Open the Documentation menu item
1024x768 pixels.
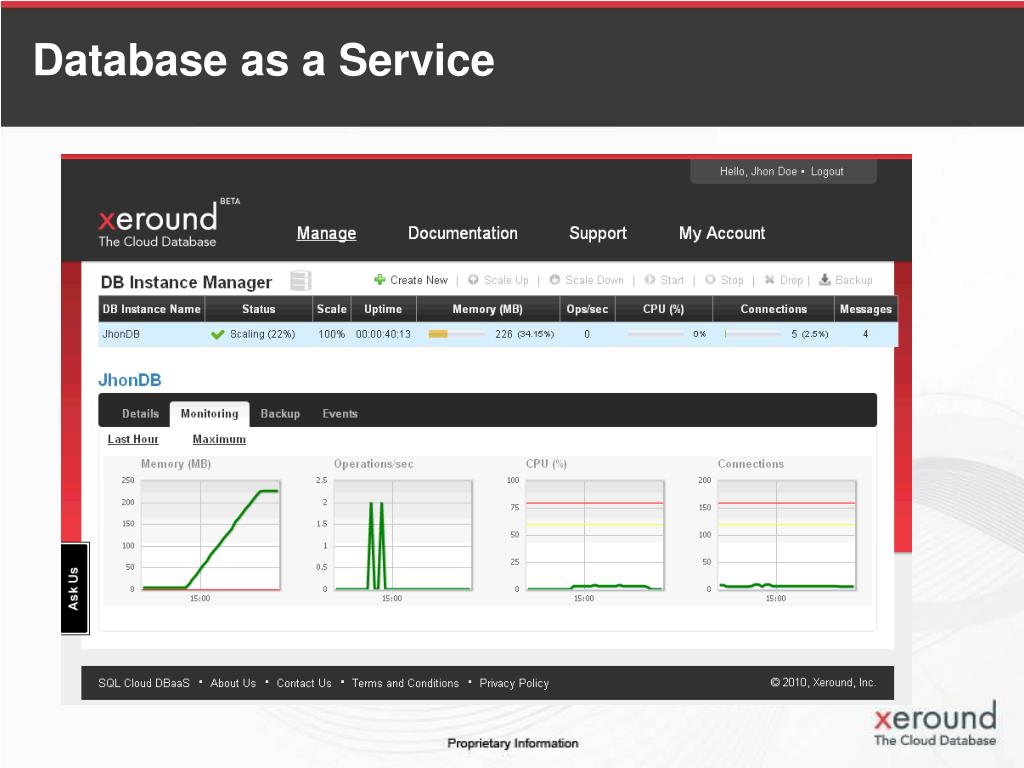click(462, 233)
